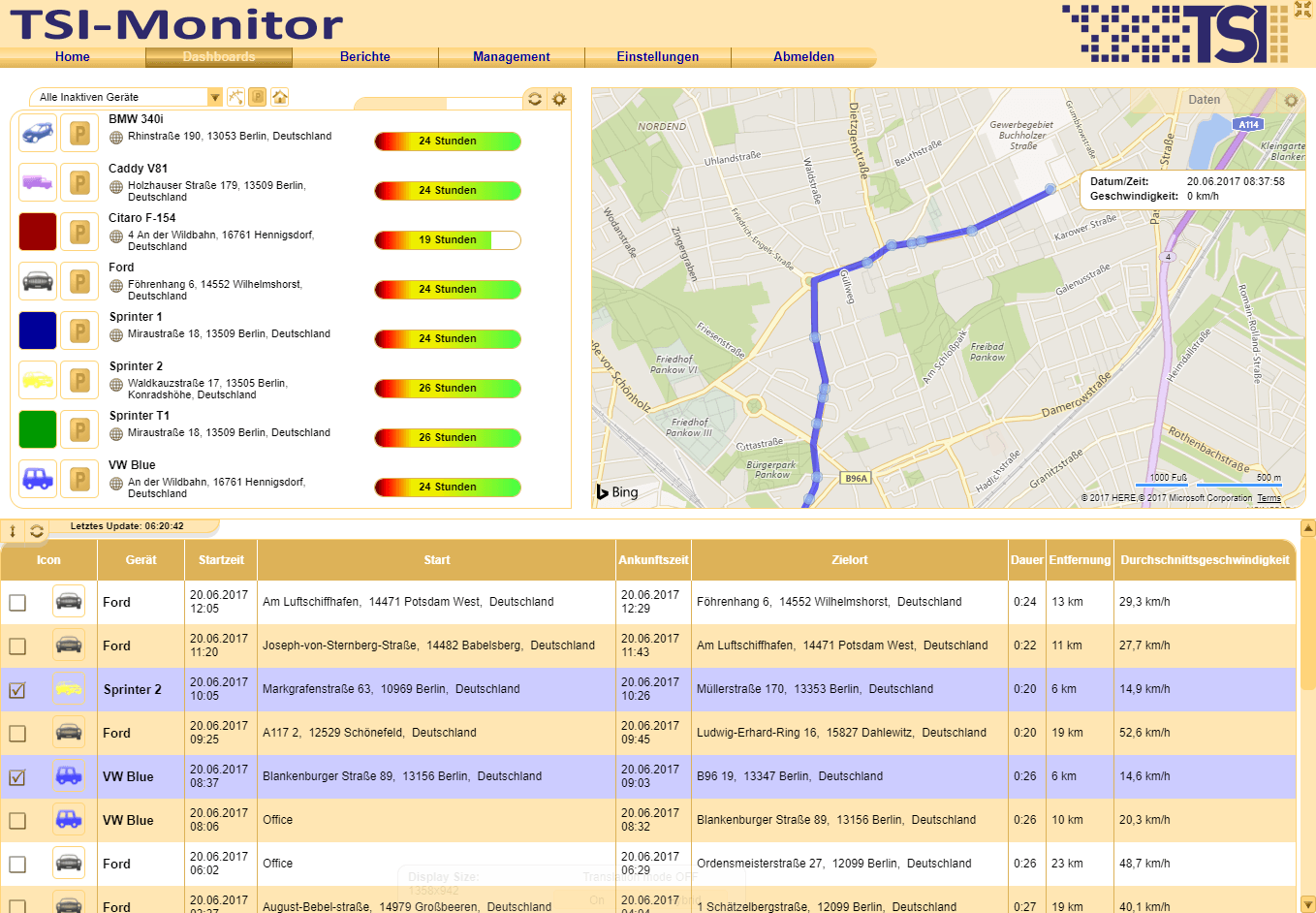Screen dimensions: 1316x913
Task: Click the Ford grey car icon in the device list
Action: tap(38, 281)
